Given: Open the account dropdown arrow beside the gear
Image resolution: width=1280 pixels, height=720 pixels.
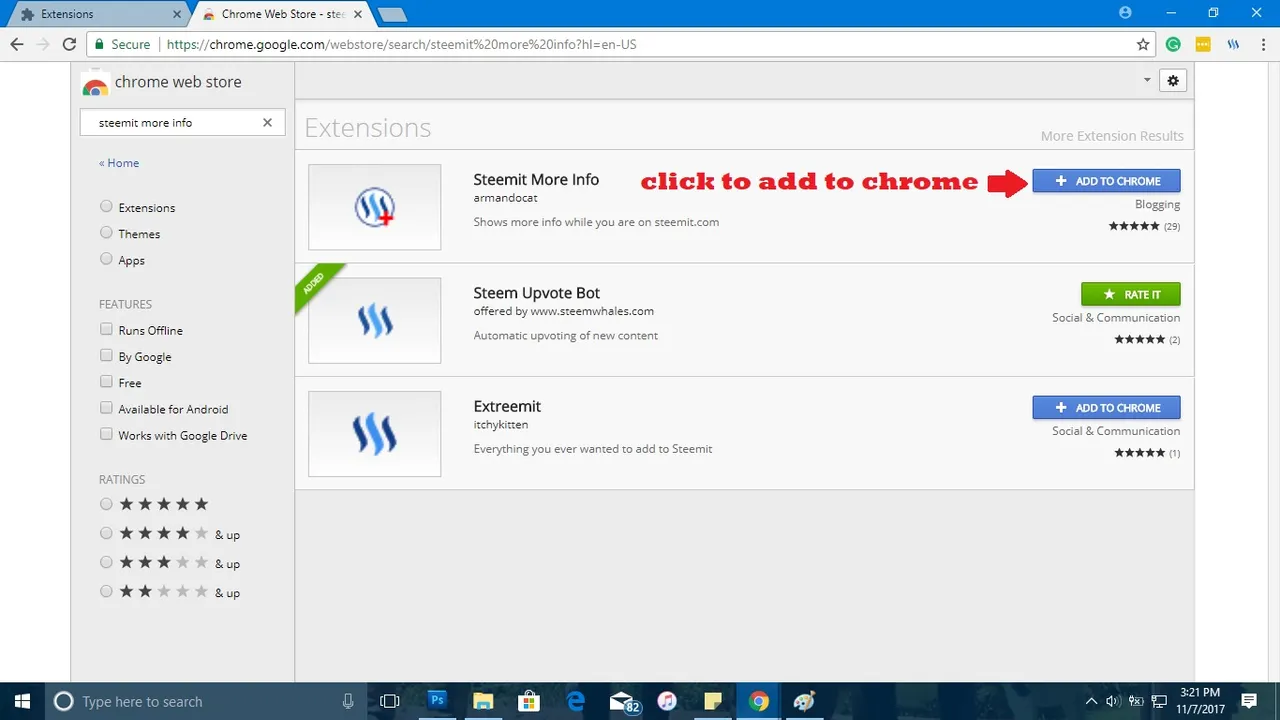Looking at the screenshot, I should (x=1147, y=81).
